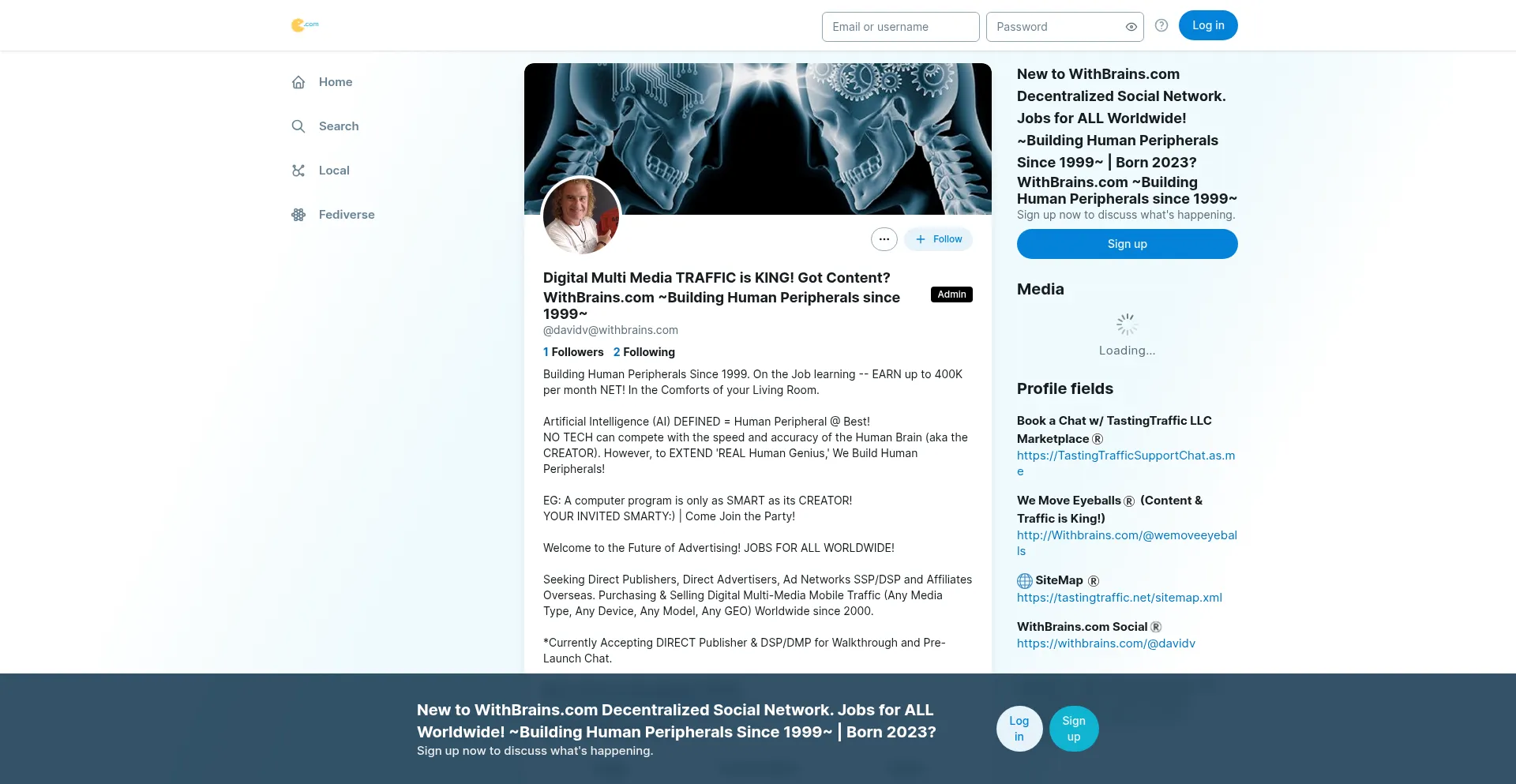Open the Fediverse icon in sidebar
The width and height of the screenshot is (1516, 784).
[x=298, y=215]
